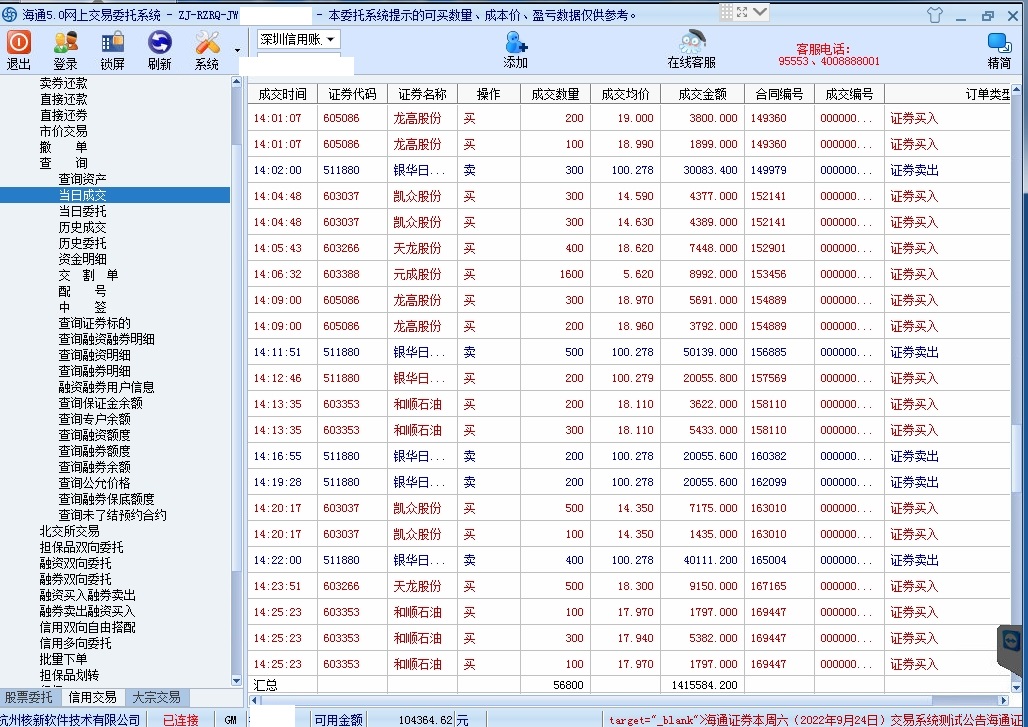Open 资金明细 in the sidebar
Image resolution: width=1028 pixels, height=727 pixels.
click(x=82, y=259)
